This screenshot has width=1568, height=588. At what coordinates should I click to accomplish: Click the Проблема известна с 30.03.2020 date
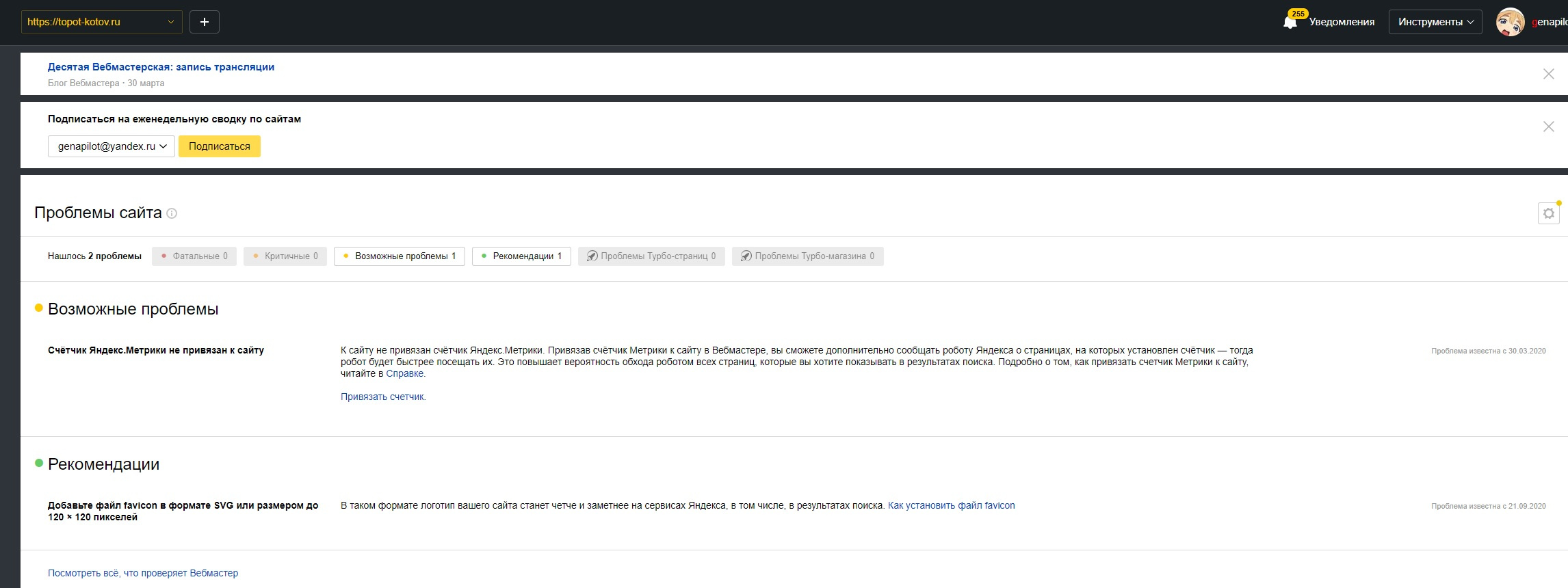(x=1488, y=351)
